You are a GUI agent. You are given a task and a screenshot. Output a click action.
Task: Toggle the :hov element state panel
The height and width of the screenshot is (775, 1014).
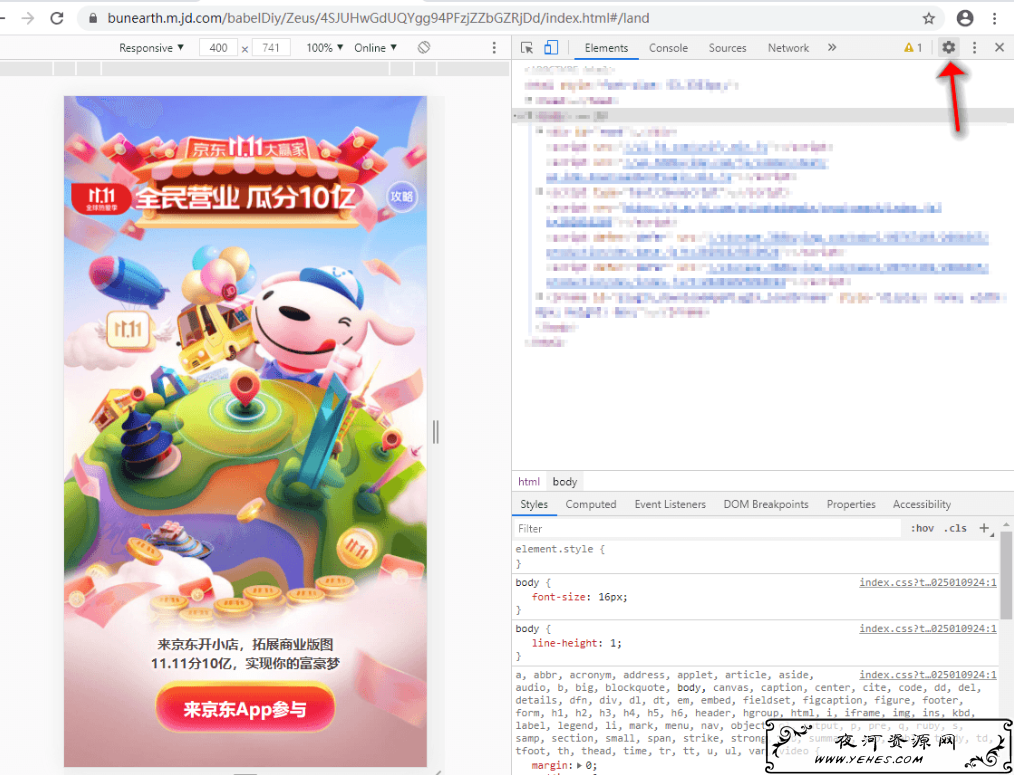click(922, 528)
